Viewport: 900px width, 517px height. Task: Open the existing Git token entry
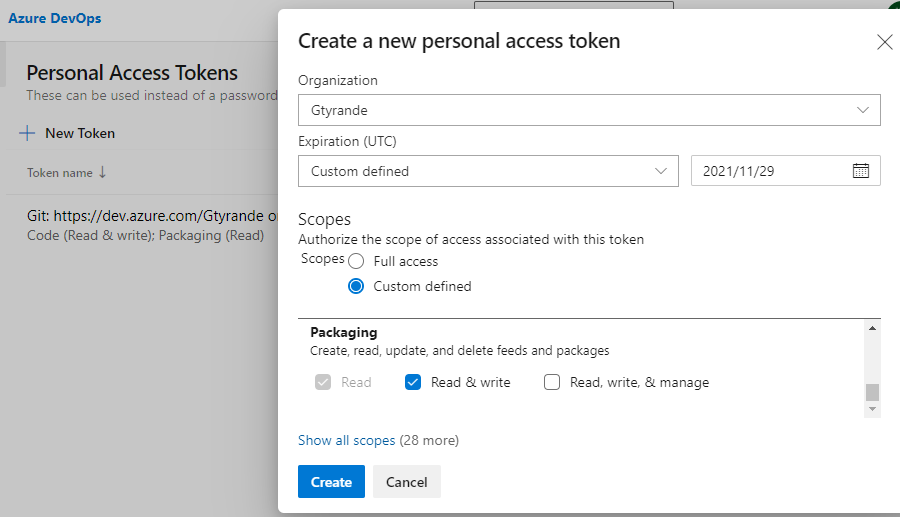point(151,216)
